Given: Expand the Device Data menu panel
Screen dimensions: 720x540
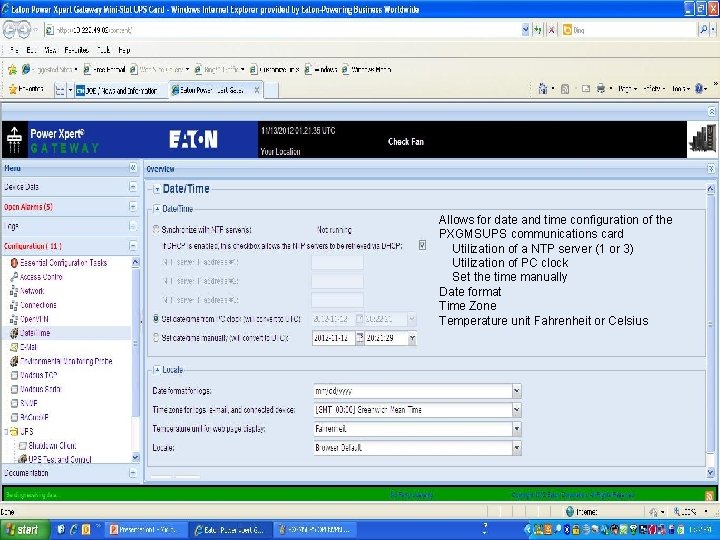Looking at the screenshot, I should coord(133,187).
